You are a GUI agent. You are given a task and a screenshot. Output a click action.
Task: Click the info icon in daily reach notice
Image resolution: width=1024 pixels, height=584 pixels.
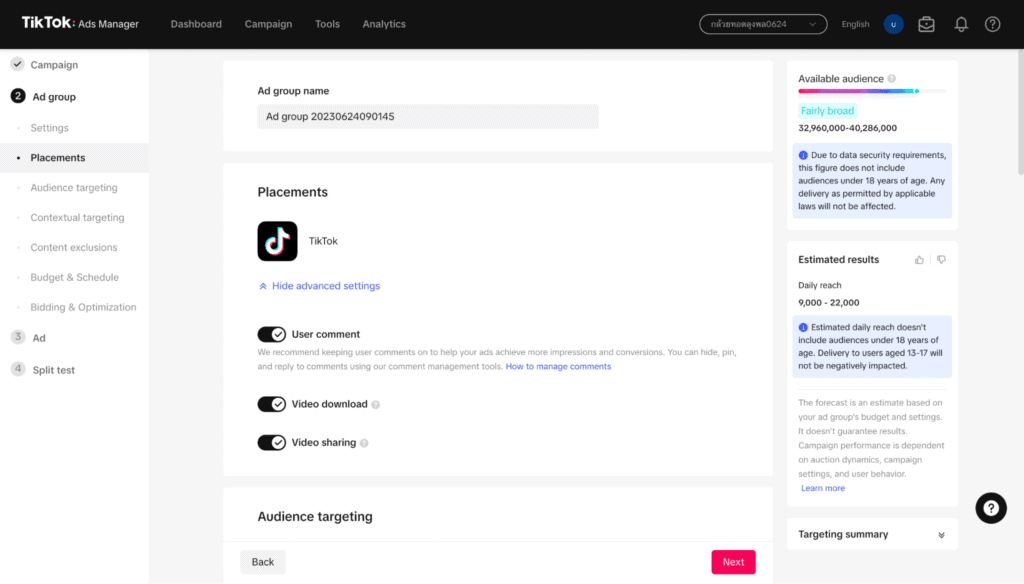pyautogui.click(x=803, y=327)
